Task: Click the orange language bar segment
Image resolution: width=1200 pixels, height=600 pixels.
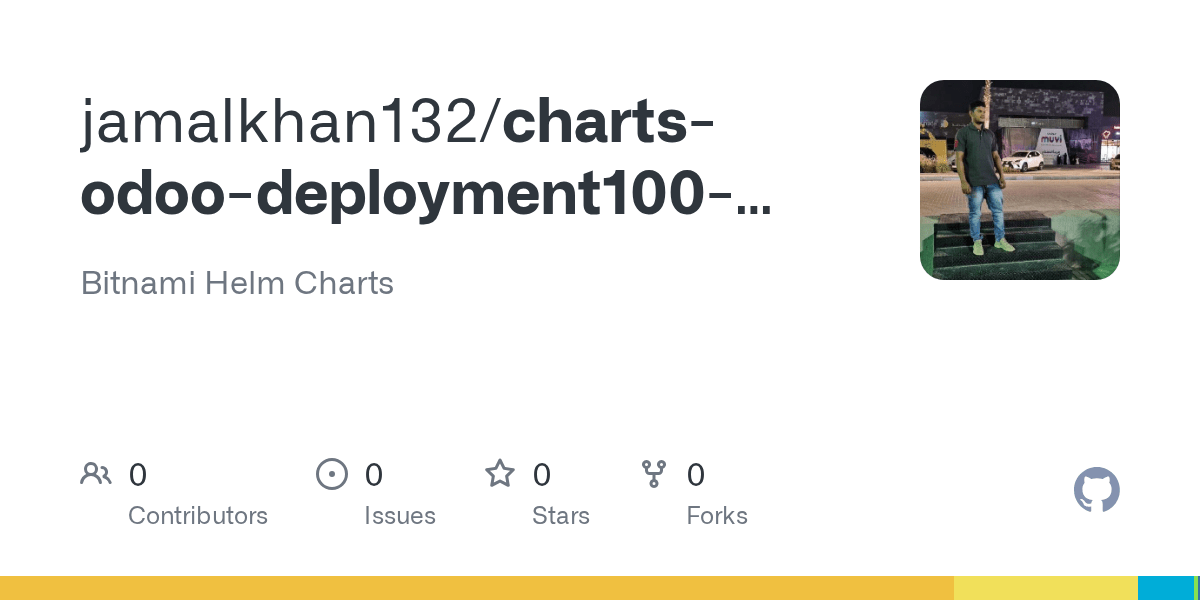Action: [476, 588]
